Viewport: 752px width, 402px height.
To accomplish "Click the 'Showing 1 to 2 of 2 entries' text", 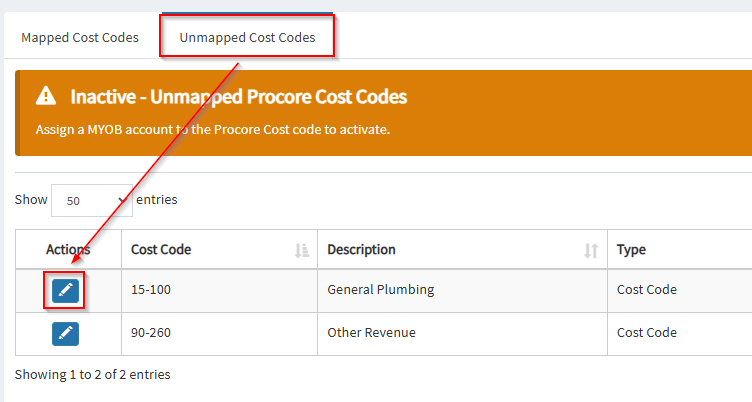I will tap(93, 375).
